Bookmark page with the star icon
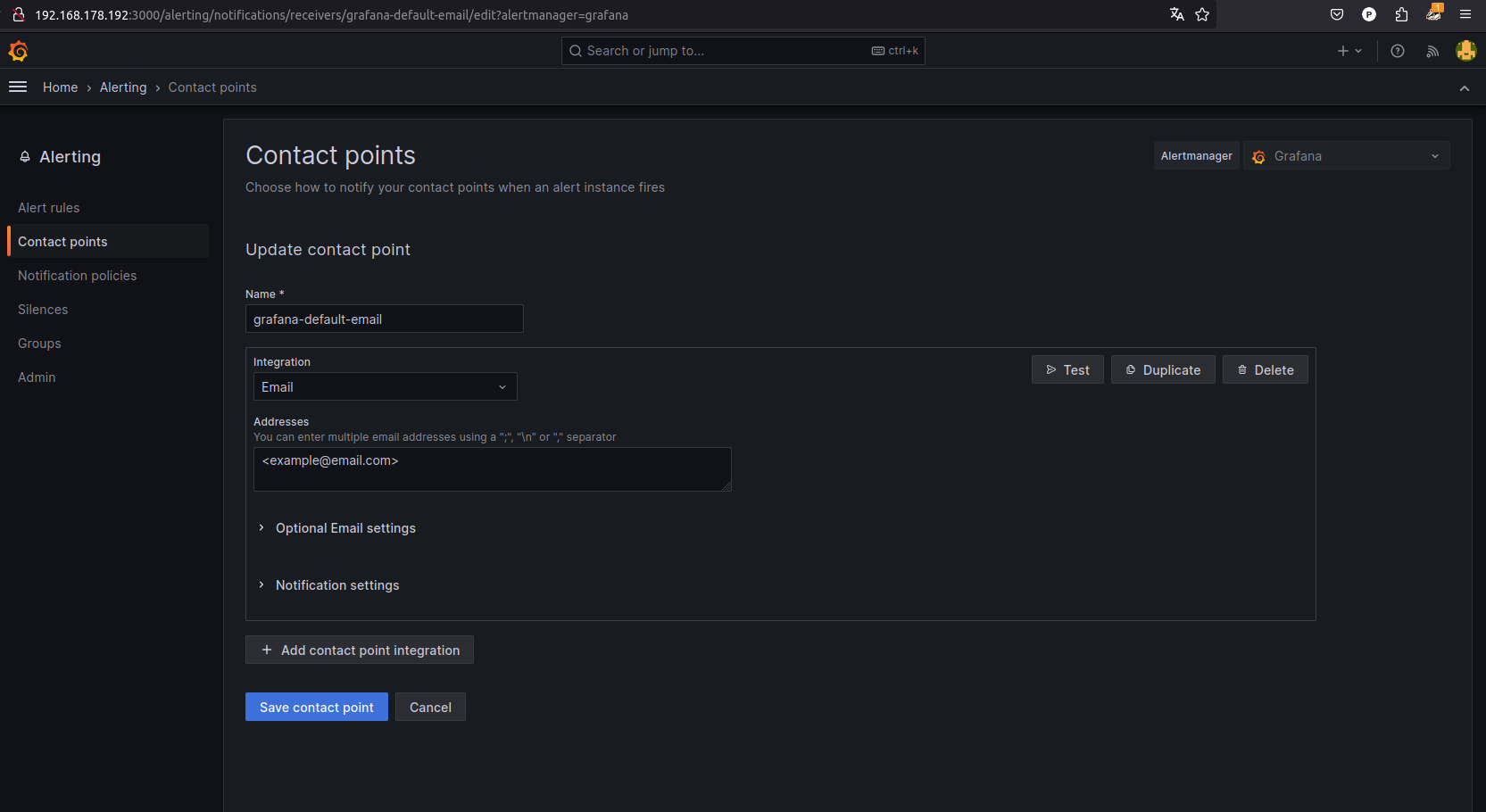The image size is (1486, 812). pos(1202,14)
